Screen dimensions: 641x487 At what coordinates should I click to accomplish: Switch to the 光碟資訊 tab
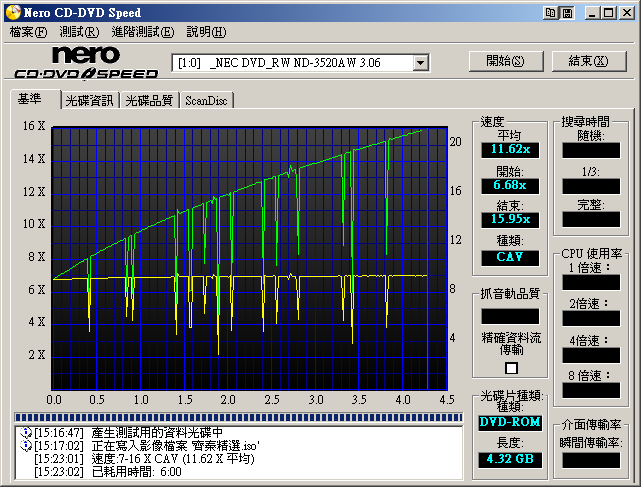(x=90, y=100)
